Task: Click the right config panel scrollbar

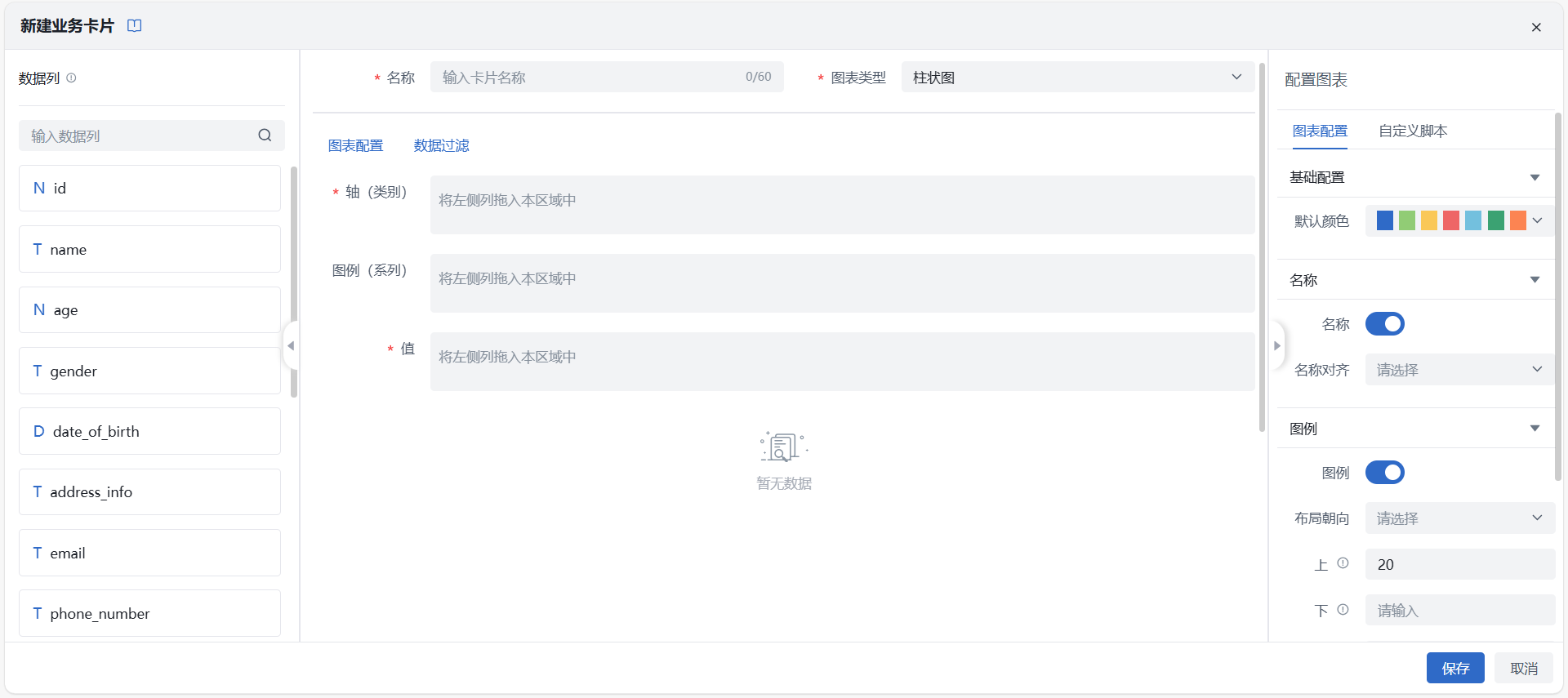Action: (x=1558, y=296)
